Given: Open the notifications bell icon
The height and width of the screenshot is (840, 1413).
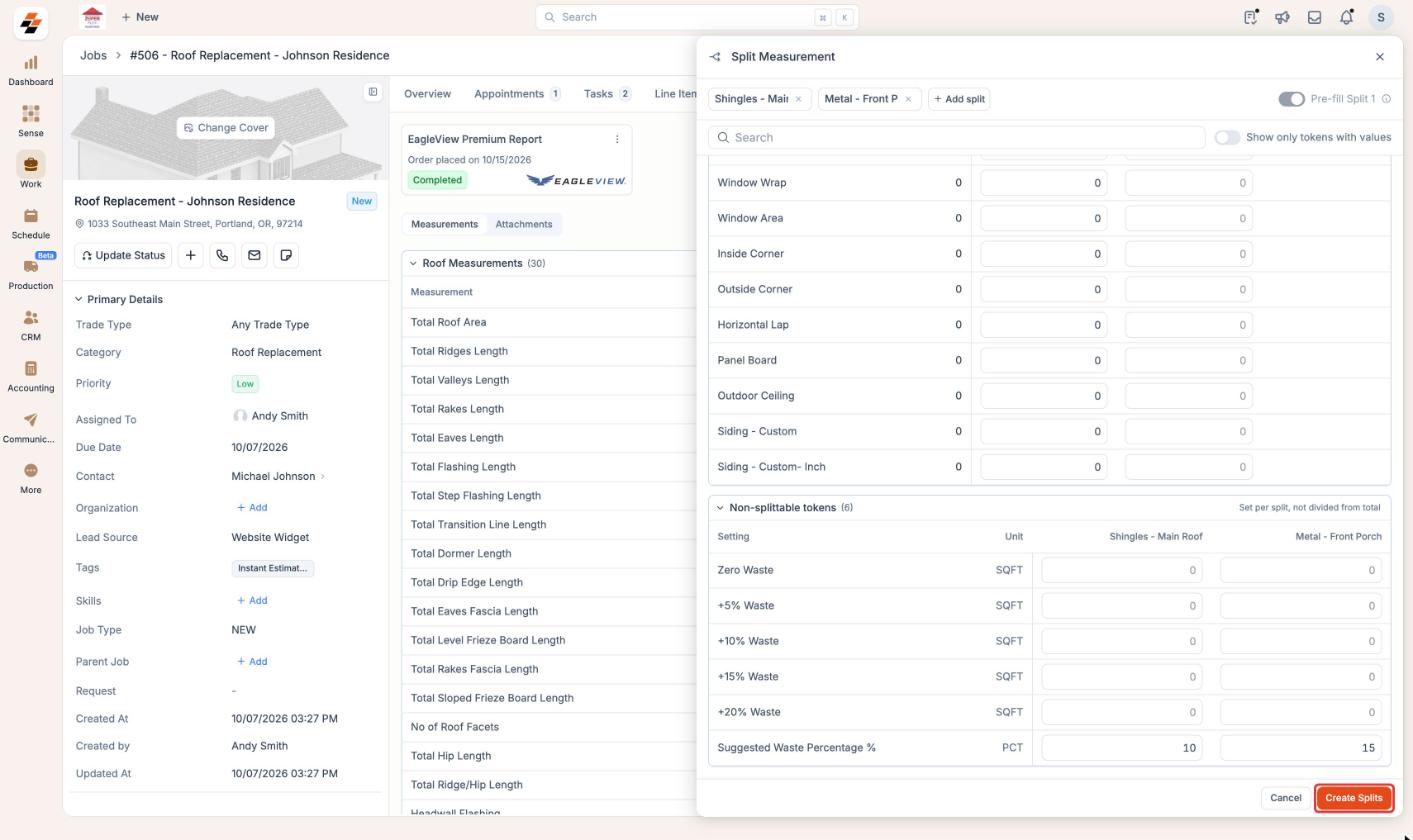Looking at the screenshot, I should pos(1346,17).
